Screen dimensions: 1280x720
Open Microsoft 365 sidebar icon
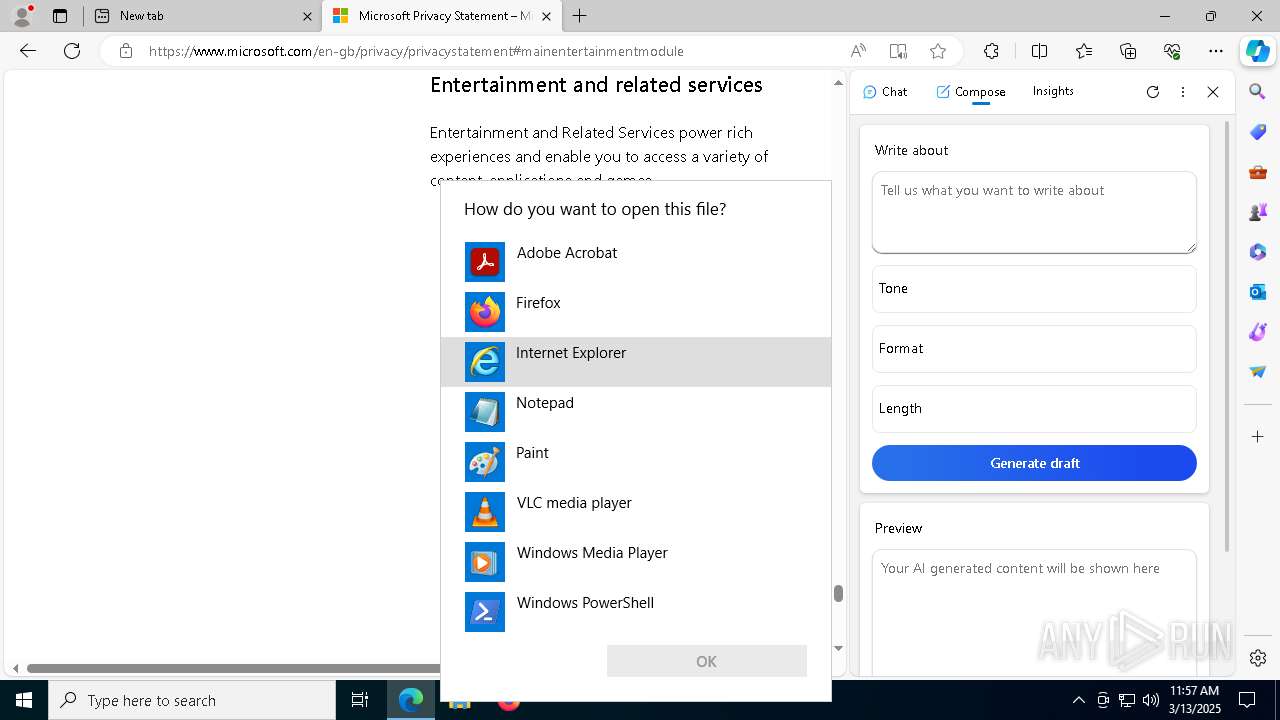pos(1258,252)
